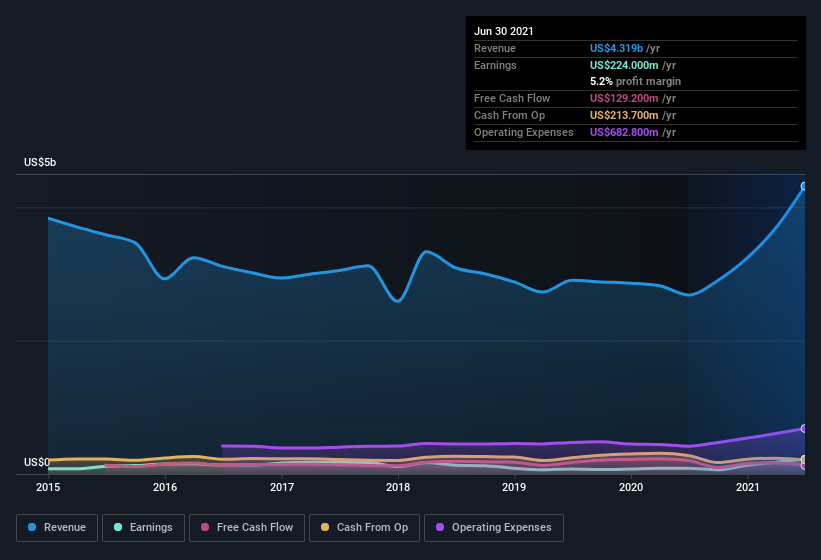This screenshot has width=821, height=560.
Task: Click the US$224.000m earnings value
Action: click(624, 65)
